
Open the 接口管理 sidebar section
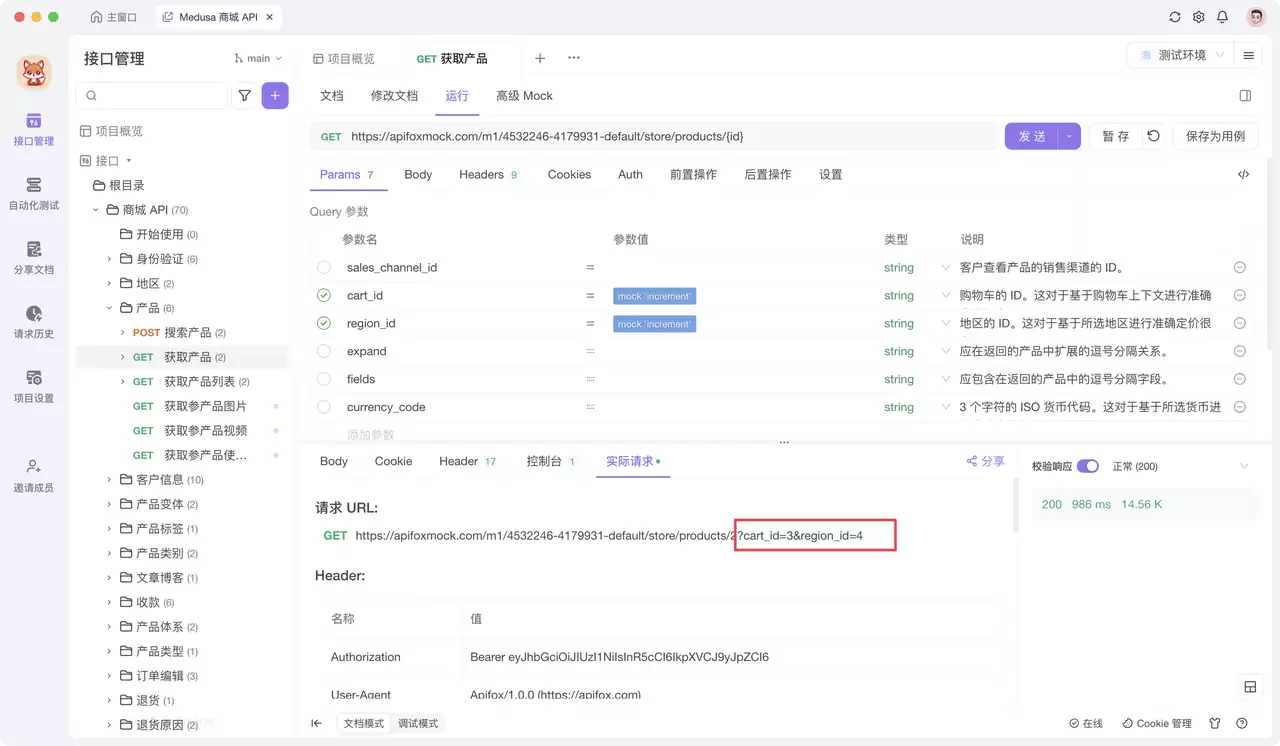tap(34, 129)
